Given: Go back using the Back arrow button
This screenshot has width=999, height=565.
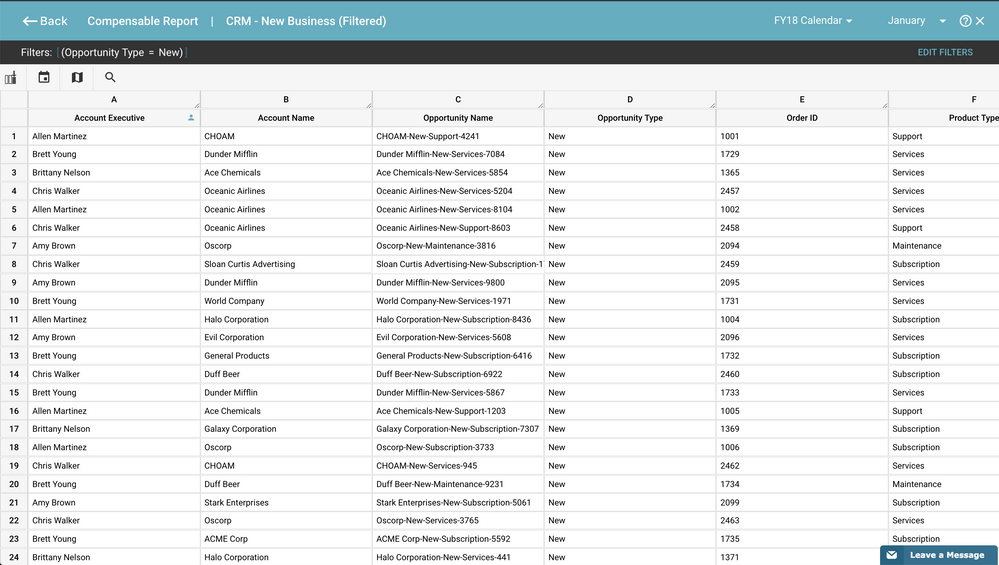Looking at the screenshot, I should click(45, 21).
